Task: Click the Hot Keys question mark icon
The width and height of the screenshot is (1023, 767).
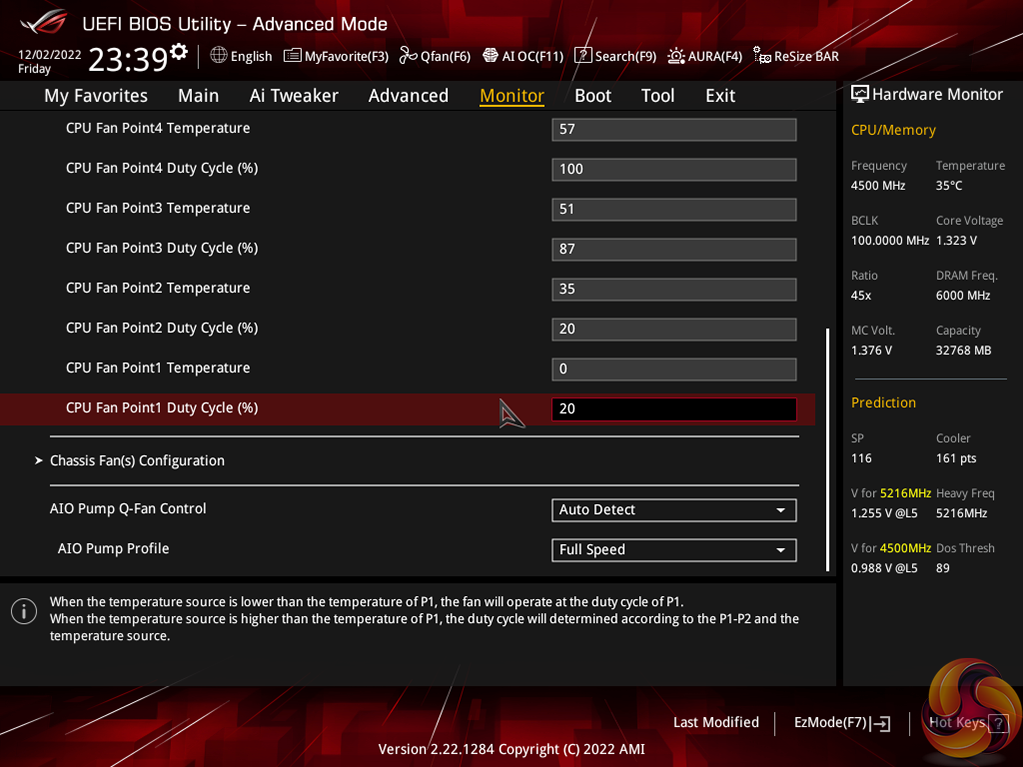Action: (998, 723)
